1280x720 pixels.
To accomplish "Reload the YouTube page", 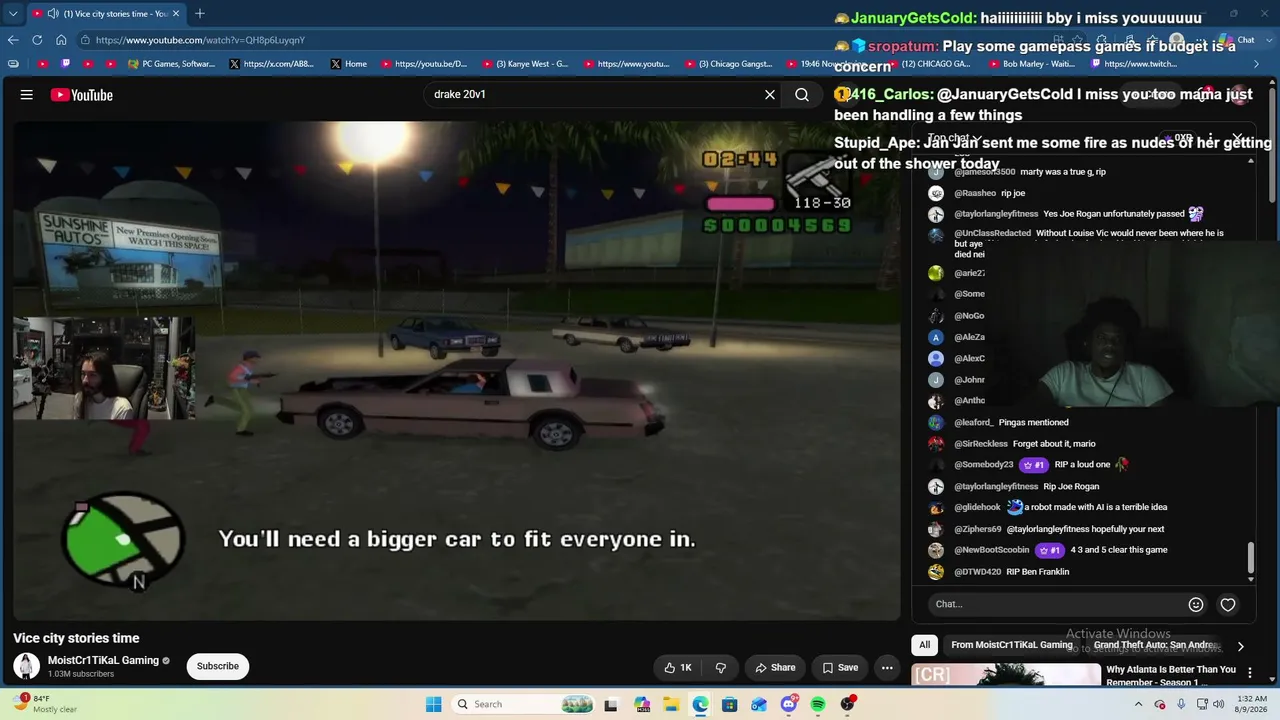I will [x=37, y=40].
